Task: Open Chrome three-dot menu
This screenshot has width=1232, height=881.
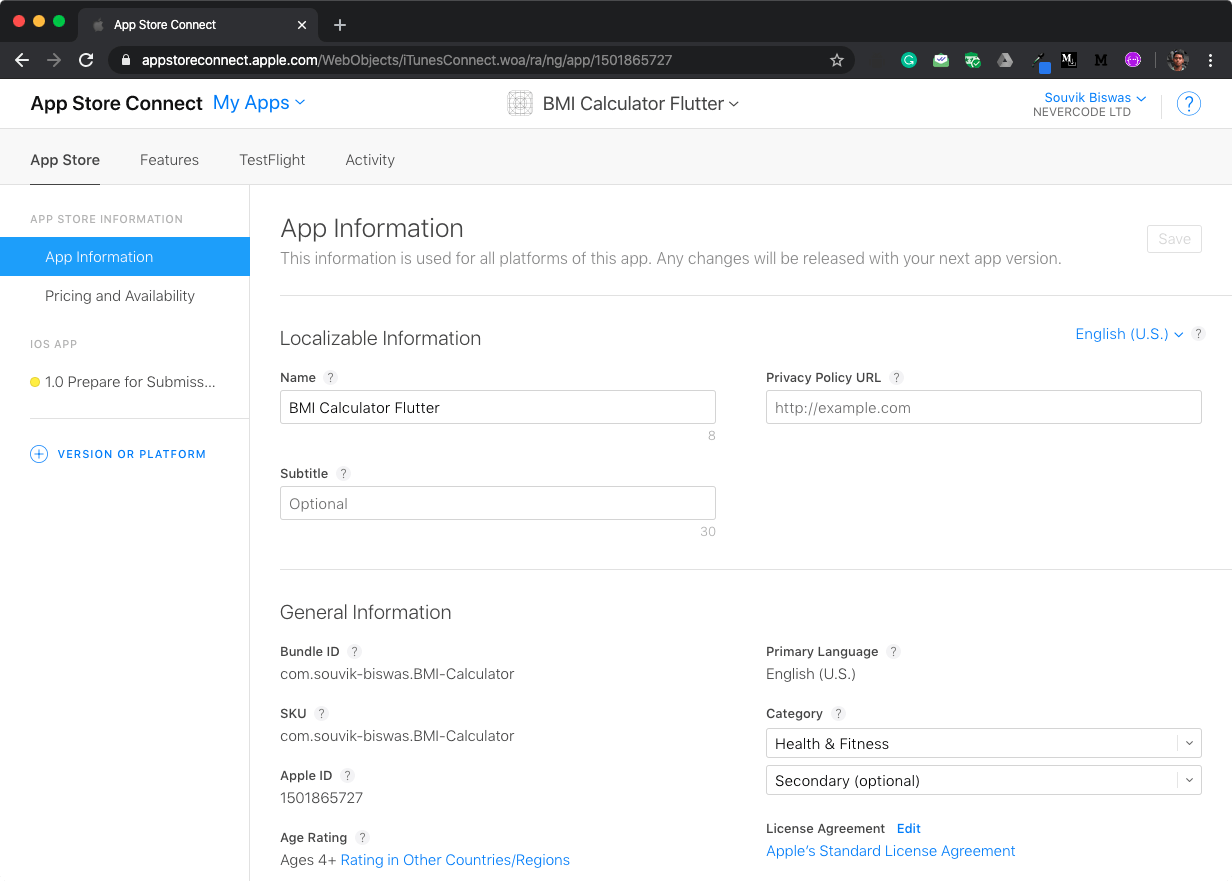Action: [x=1211, y=60]
